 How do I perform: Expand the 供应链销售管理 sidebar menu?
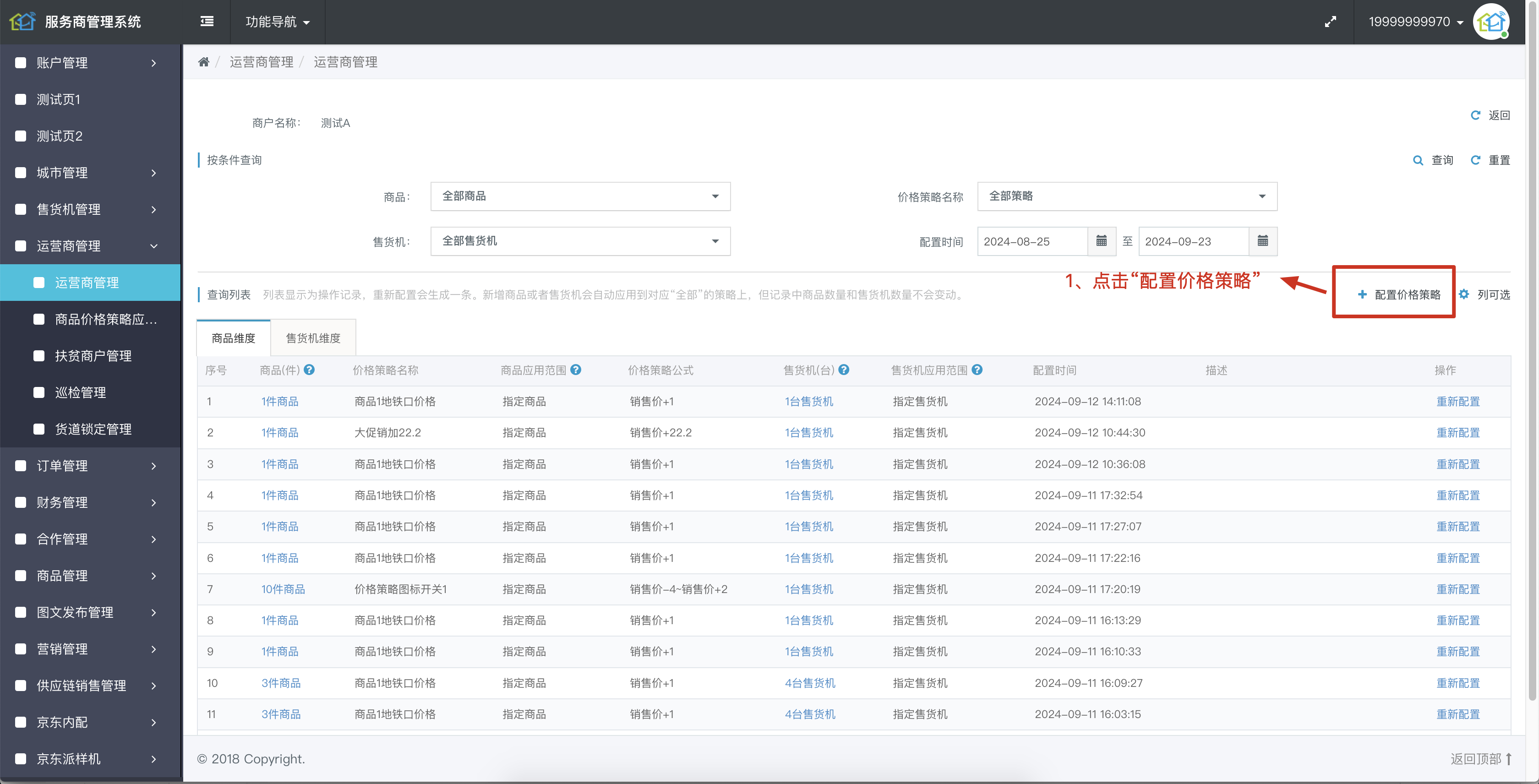point(90,686)
